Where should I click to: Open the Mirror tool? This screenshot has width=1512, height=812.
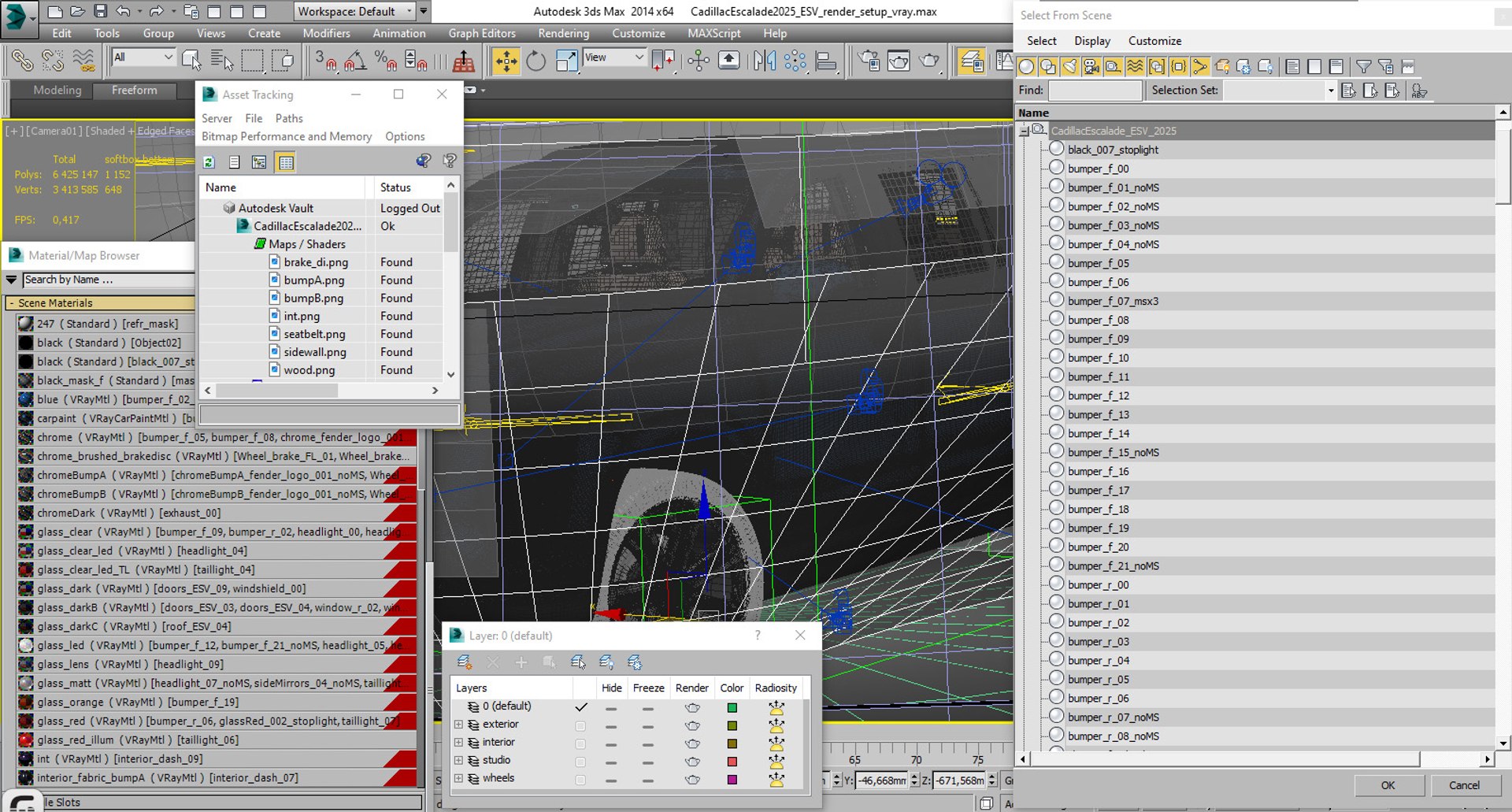(x=764, y=61)
